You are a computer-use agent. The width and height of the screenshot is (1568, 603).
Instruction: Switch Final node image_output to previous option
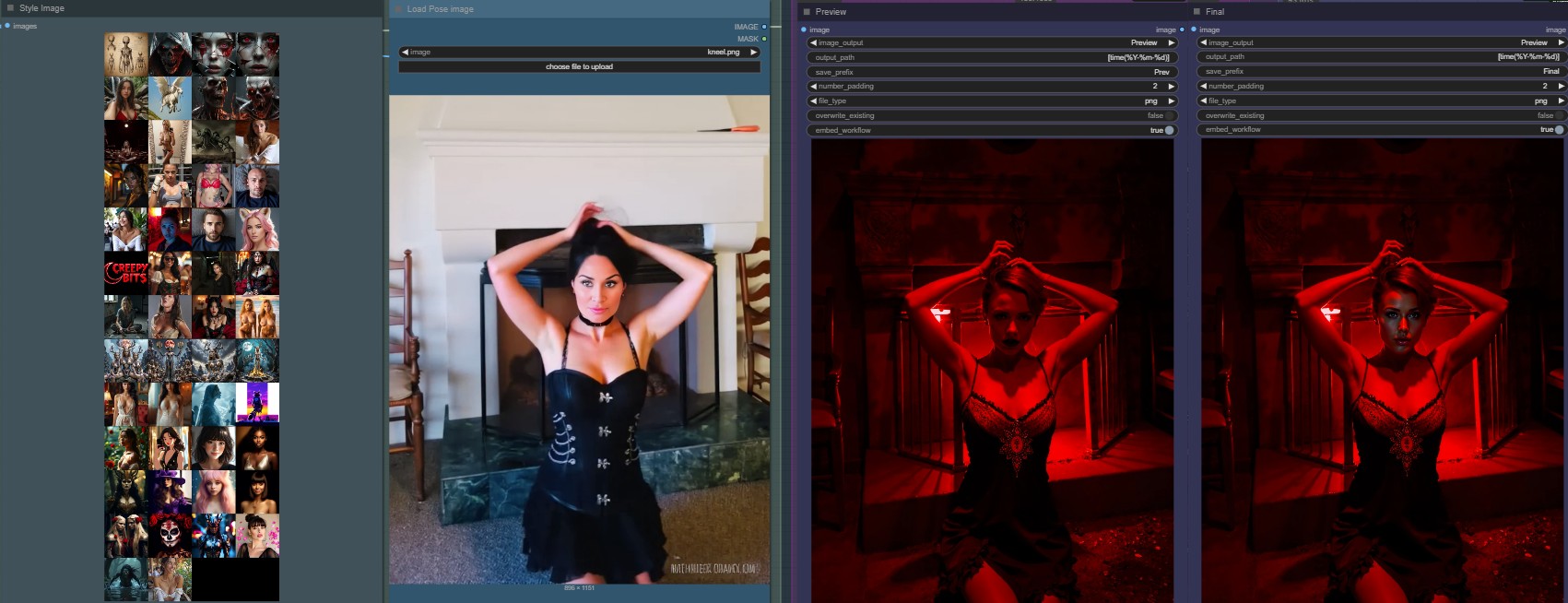1203,42
